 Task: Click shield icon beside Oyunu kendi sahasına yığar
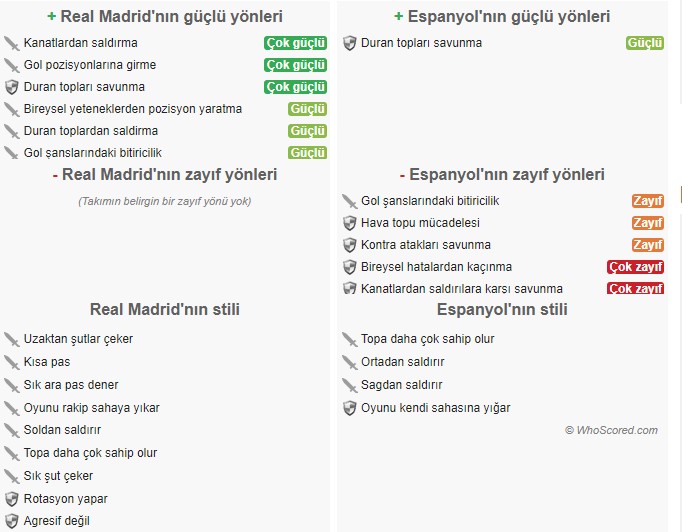349,408
